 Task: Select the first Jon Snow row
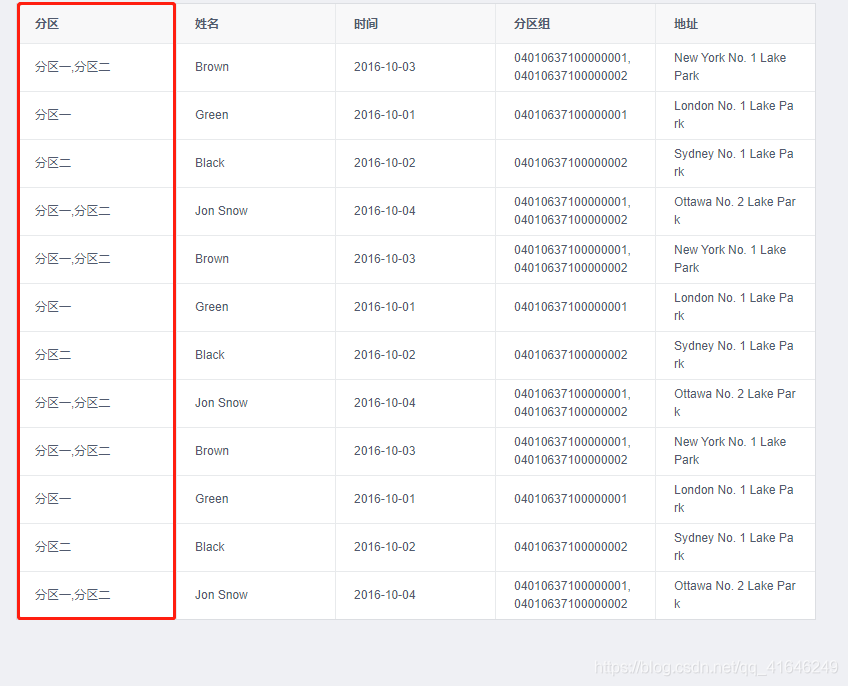221,211
